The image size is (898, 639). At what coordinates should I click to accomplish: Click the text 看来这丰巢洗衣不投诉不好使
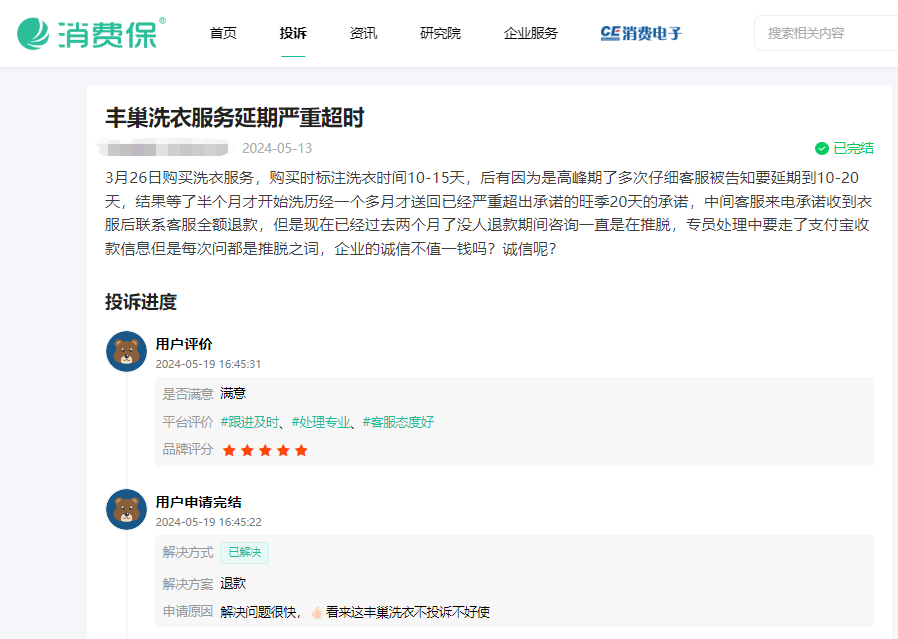(408, 612)
